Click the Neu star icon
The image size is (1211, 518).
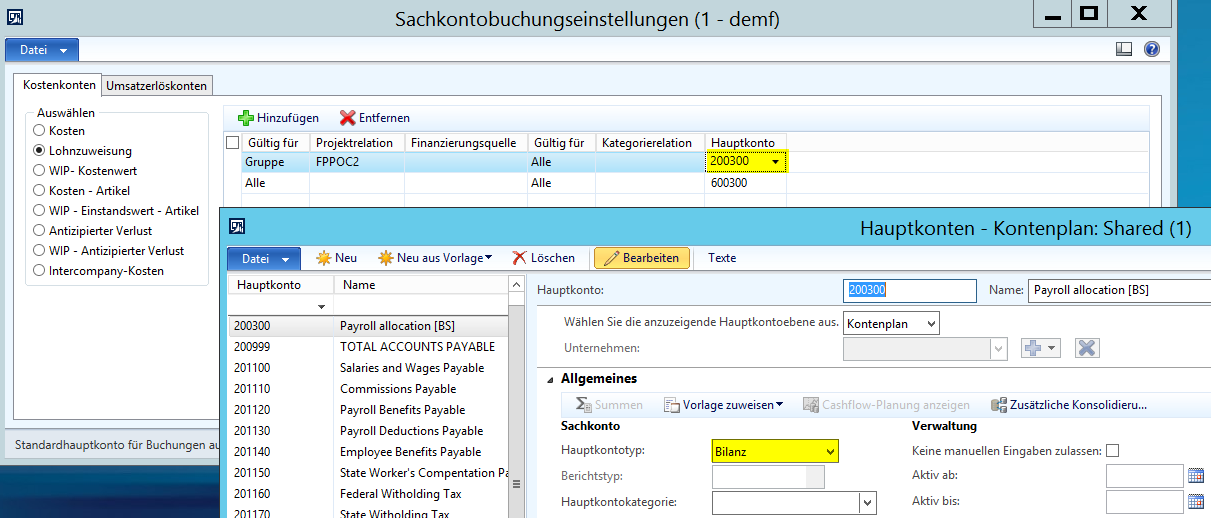coord(323,258)
